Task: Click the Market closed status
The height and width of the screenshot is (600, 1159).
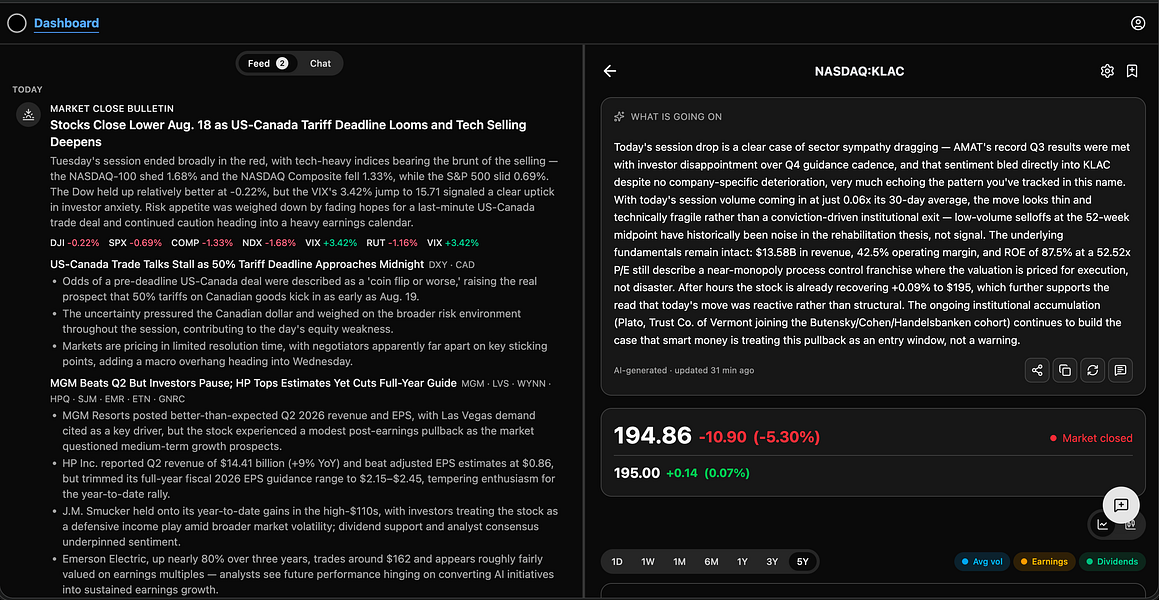Action: tap(1091, 438)
